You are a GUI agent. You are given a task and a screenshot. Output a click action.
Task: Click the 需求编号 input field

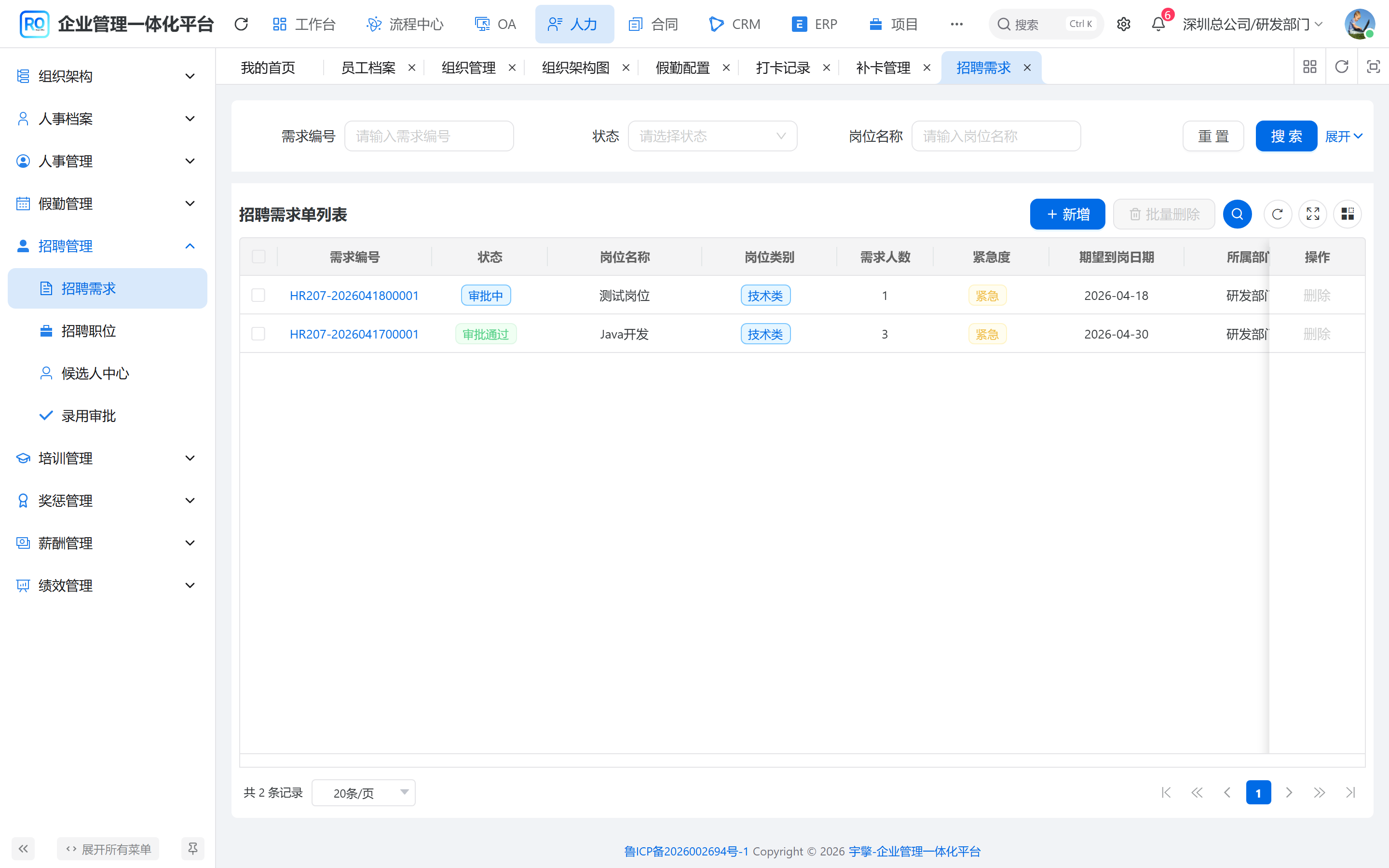(429, 136)
